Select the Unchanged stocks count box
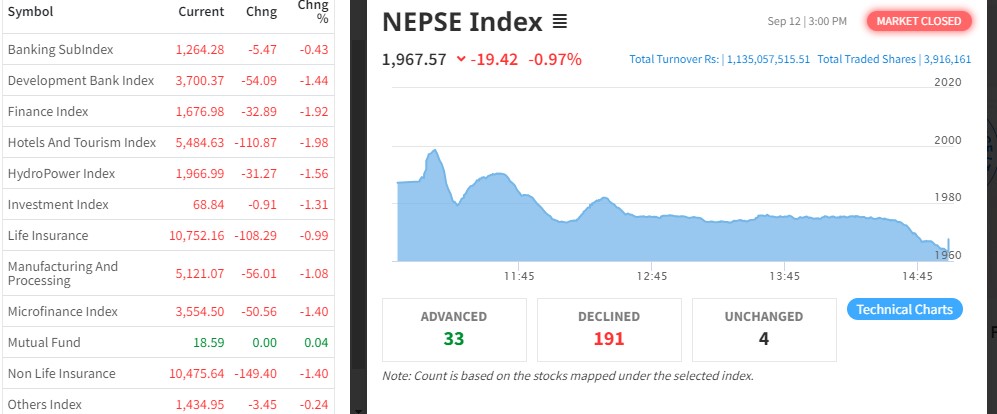 point(764,329)
